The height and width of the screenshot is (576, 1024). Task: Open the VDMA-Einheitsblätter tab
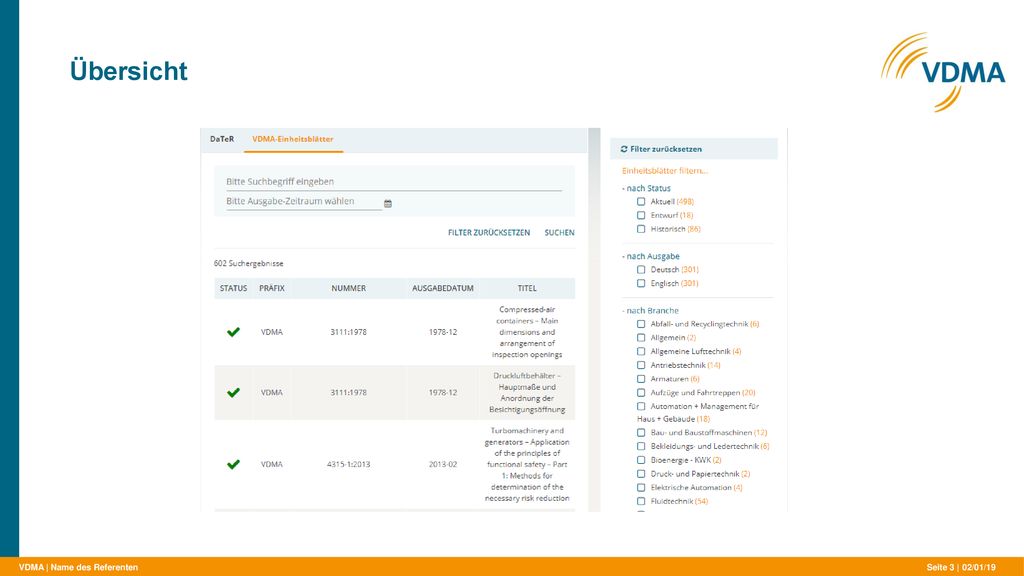pos(293,139)
